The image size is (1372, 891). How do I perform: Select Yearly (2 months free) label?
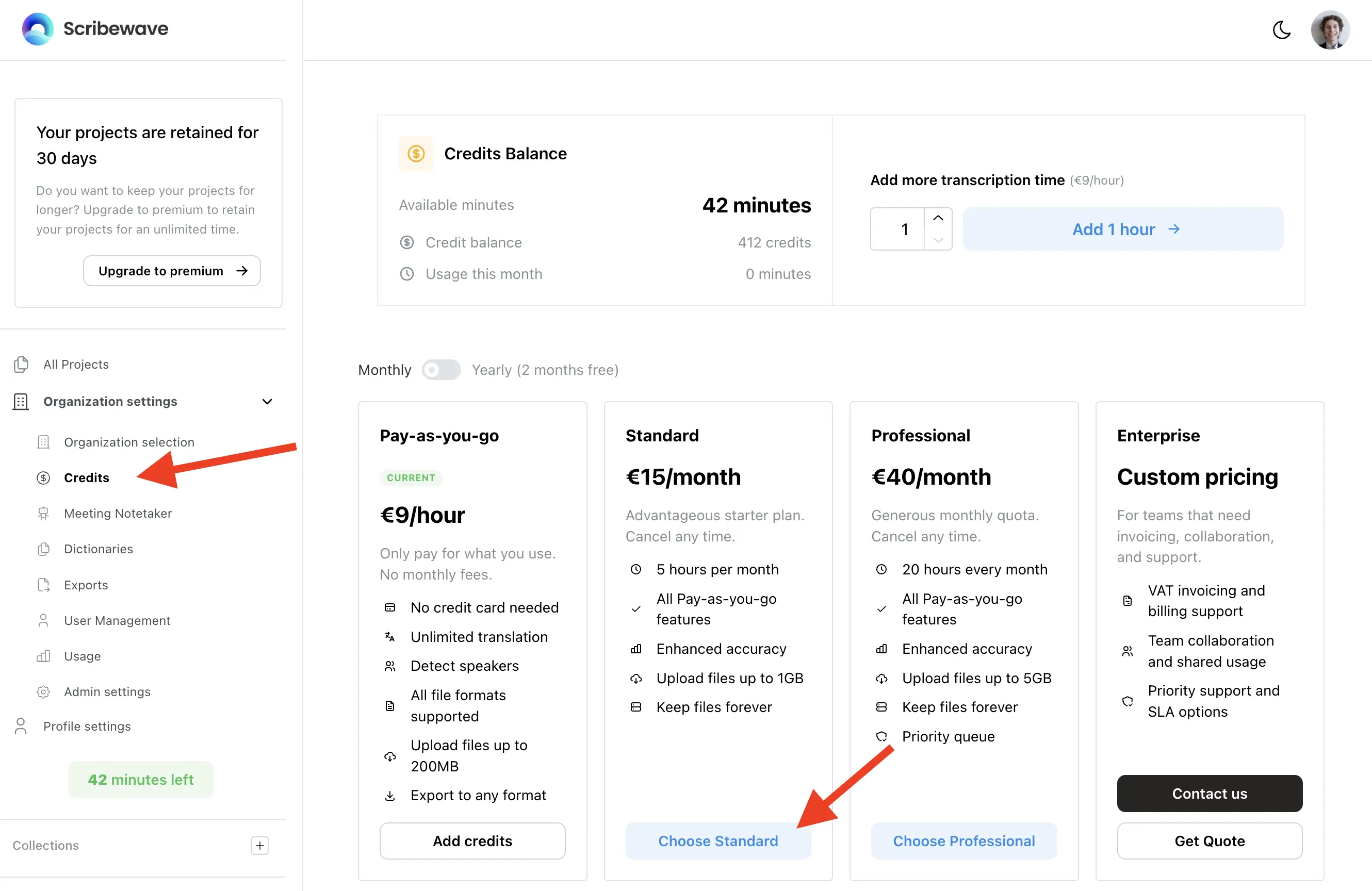(x=545, y=370)
